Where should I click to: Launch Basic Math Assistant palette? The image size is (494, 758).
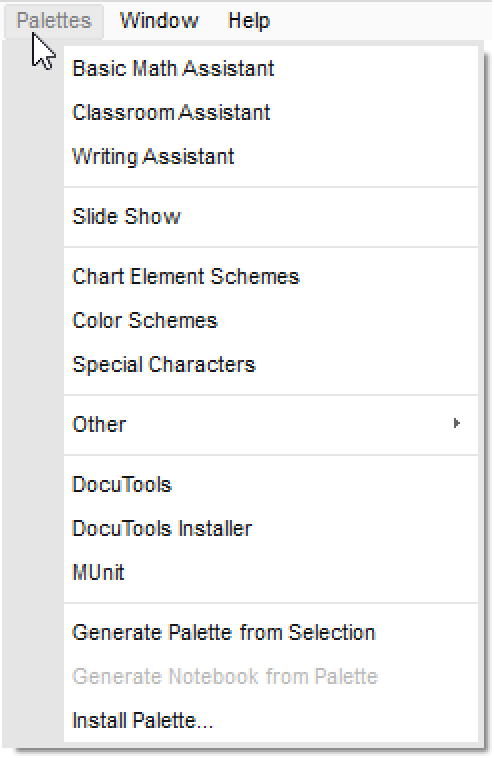[x=271, y=68]
